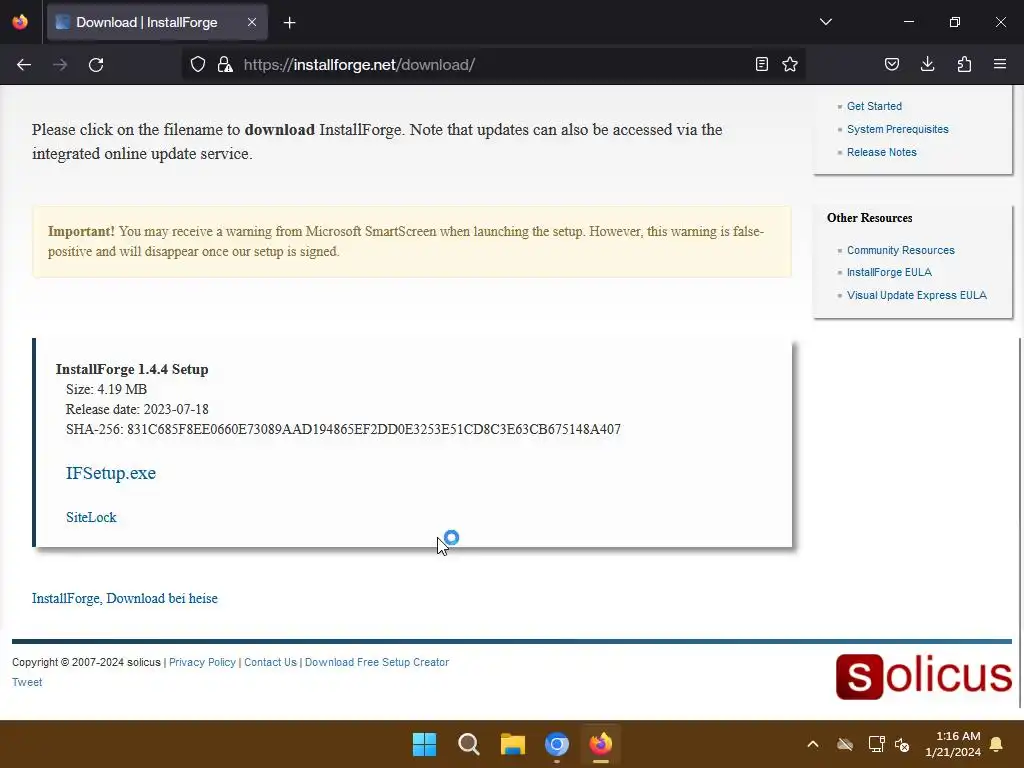
Task: Click the address bar URL
Action: click(x=359, y=65)
